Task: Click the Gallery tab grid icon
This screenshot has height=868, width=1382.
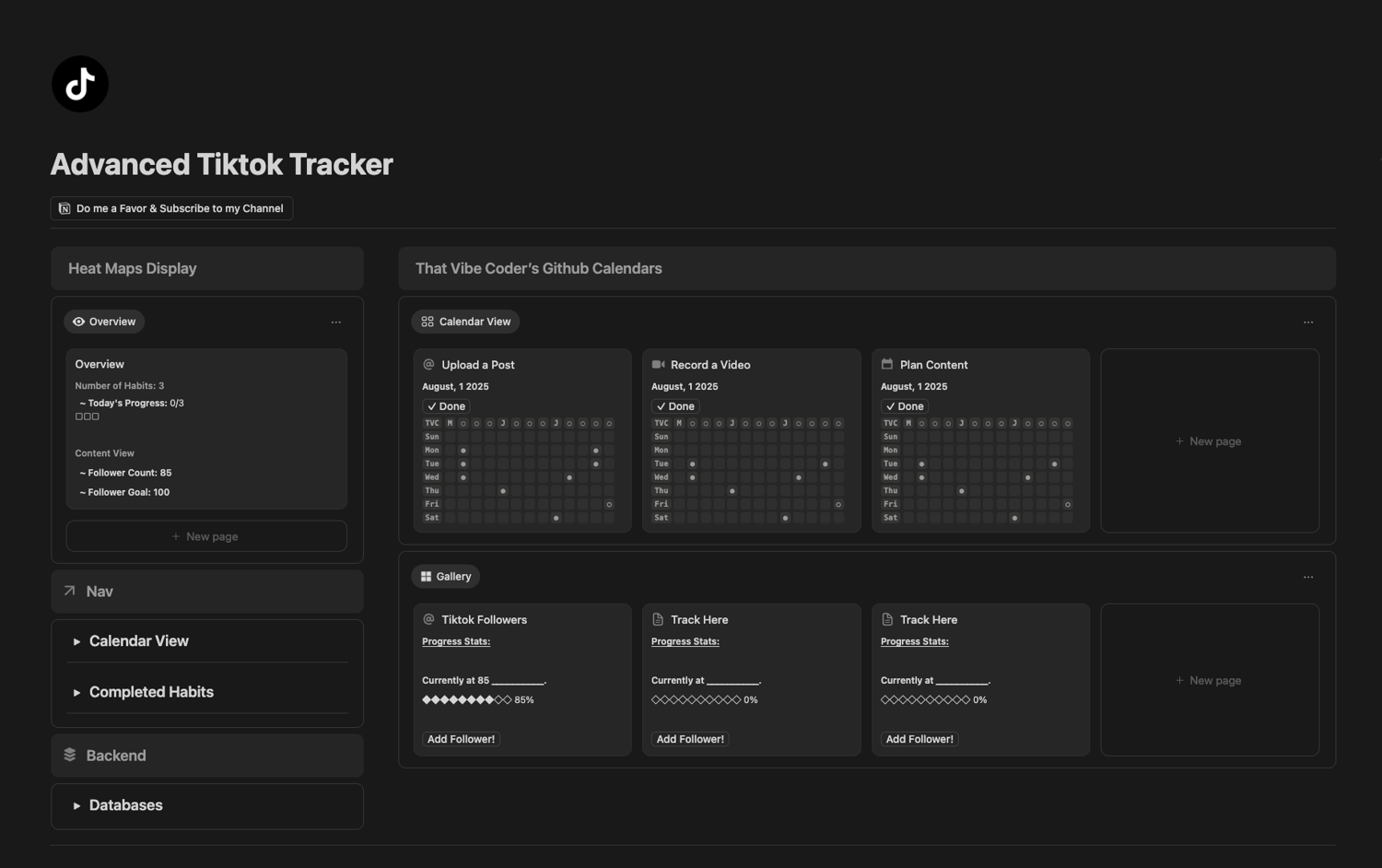Action: 426,577
